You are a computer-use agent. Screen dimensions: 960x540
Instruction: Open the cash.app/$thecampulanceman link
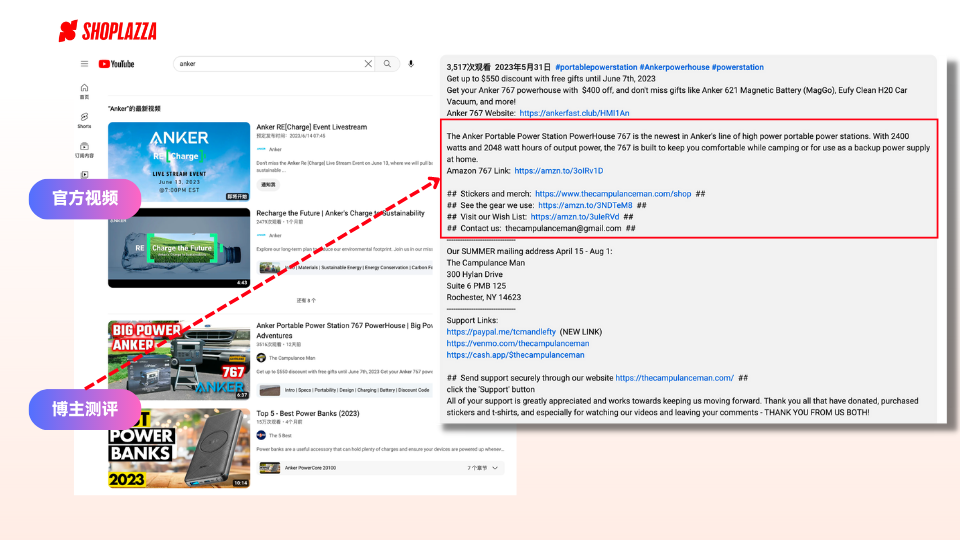pos(516,355)
